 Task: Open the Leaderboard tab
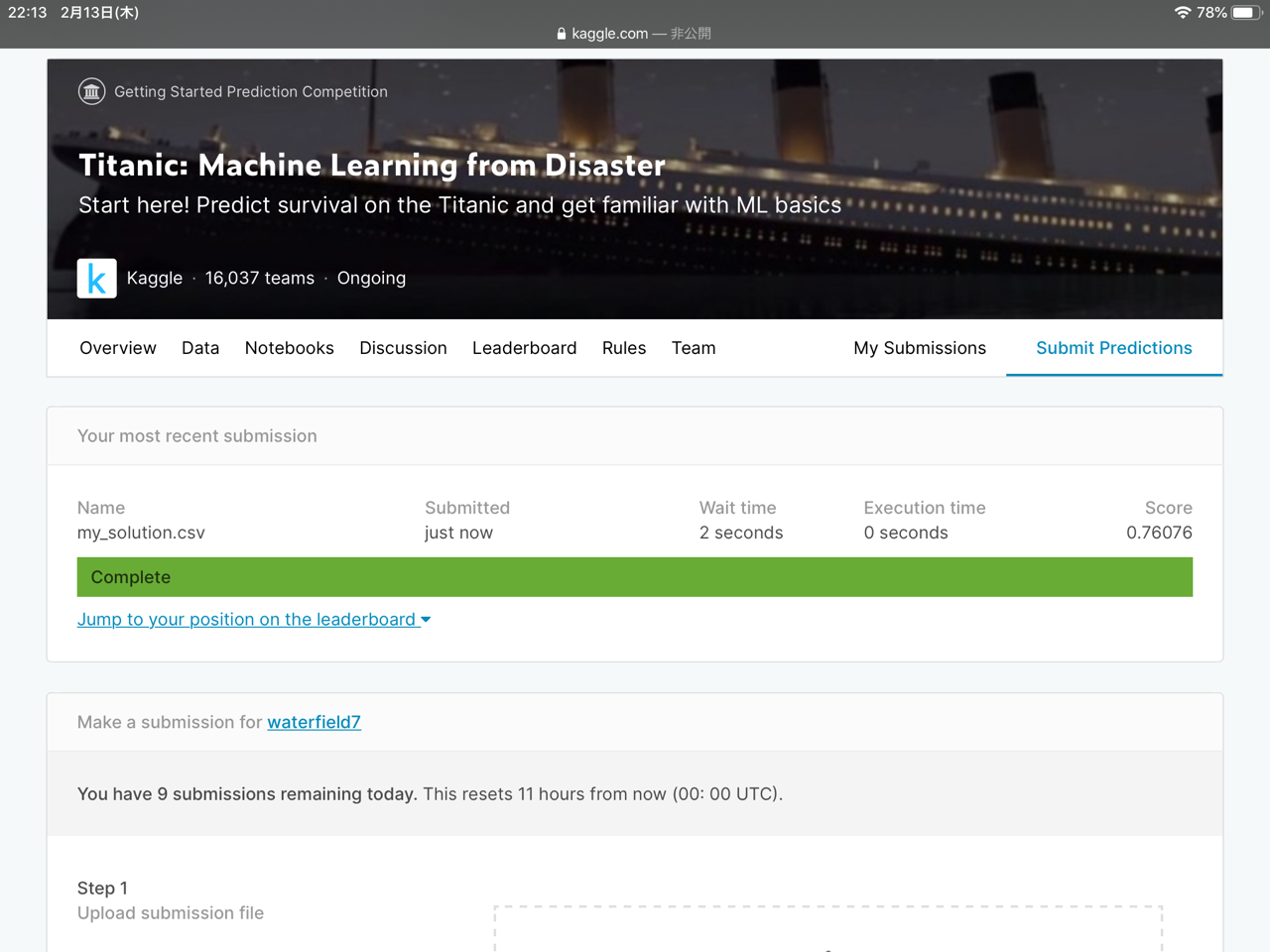(x=525, y=348)
